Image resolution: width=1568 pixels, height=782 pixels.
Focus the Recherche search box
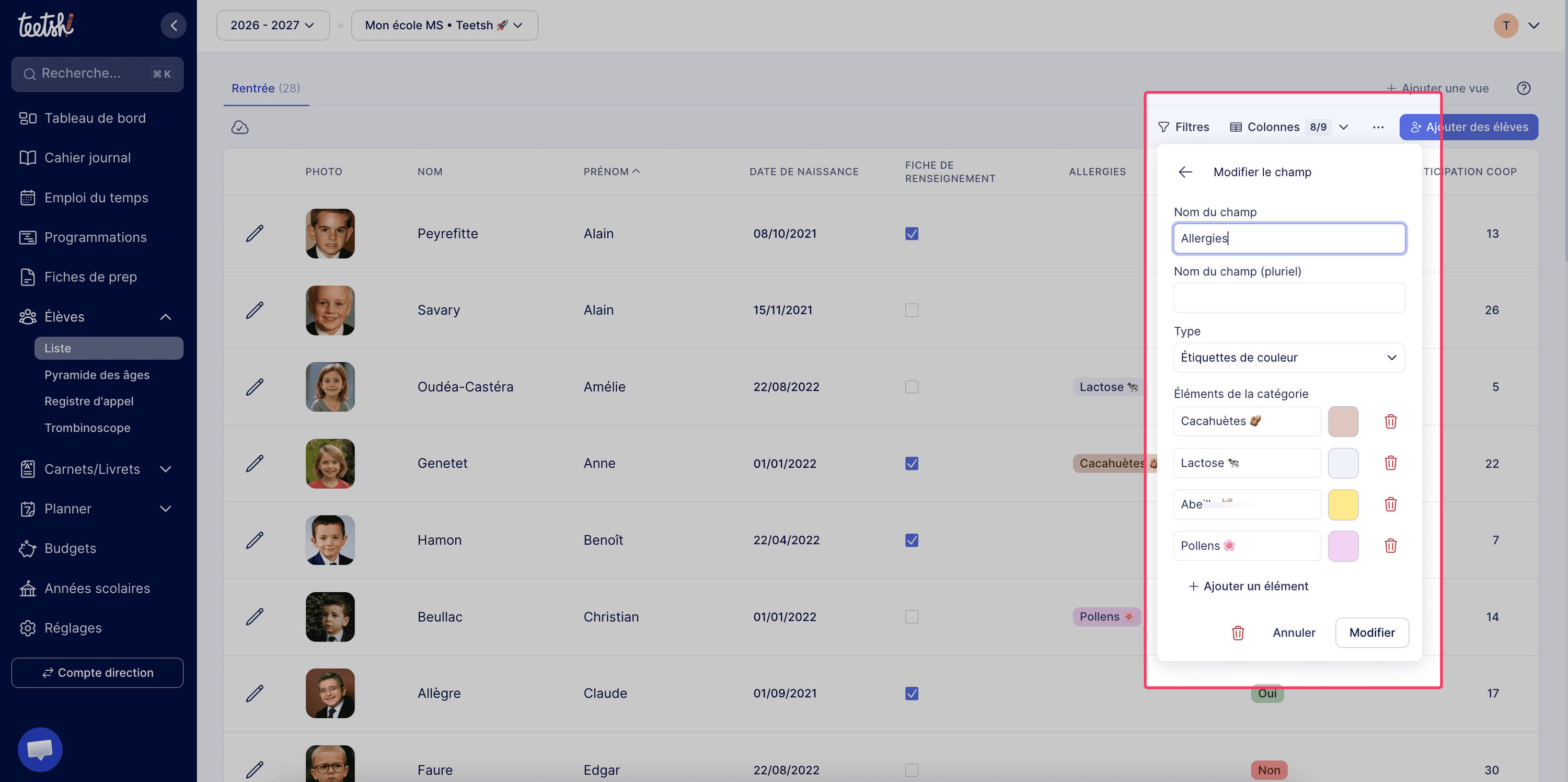pos(97,74)
